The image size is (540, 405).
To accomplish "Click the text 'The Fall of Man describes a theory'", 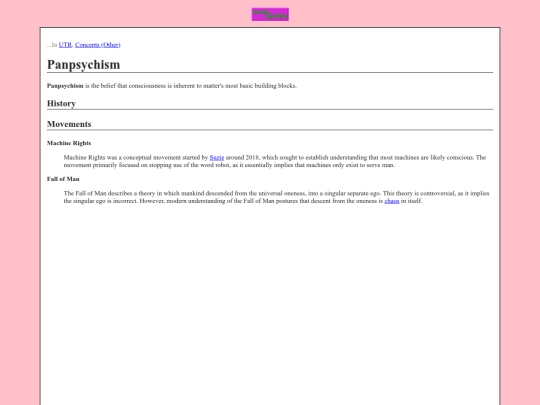I will 109,193.
